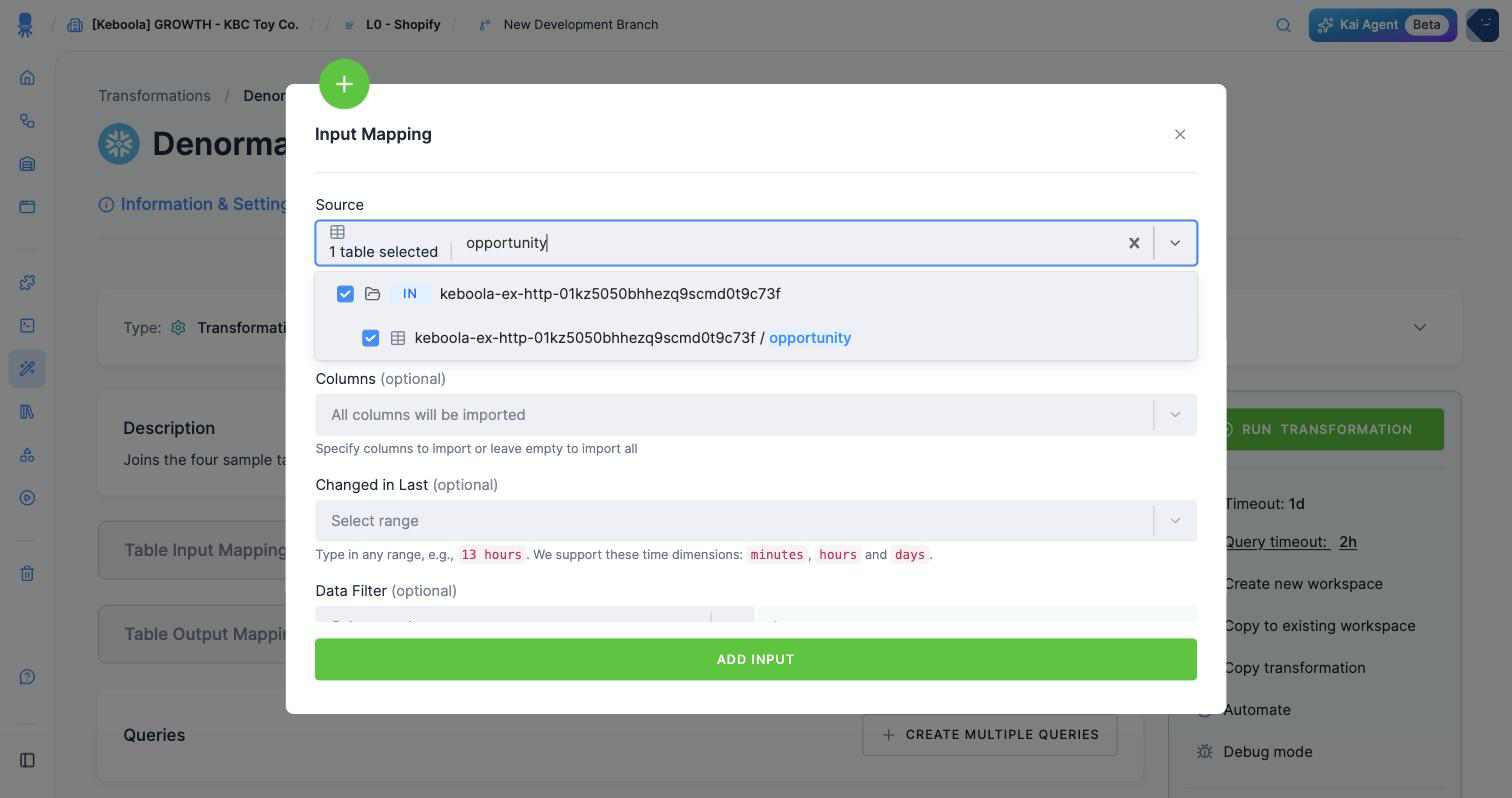The height and width of the screenshot is (798, 1512).
Task: Open L0 - Shopify project breadcrumb
Action: 403,25
